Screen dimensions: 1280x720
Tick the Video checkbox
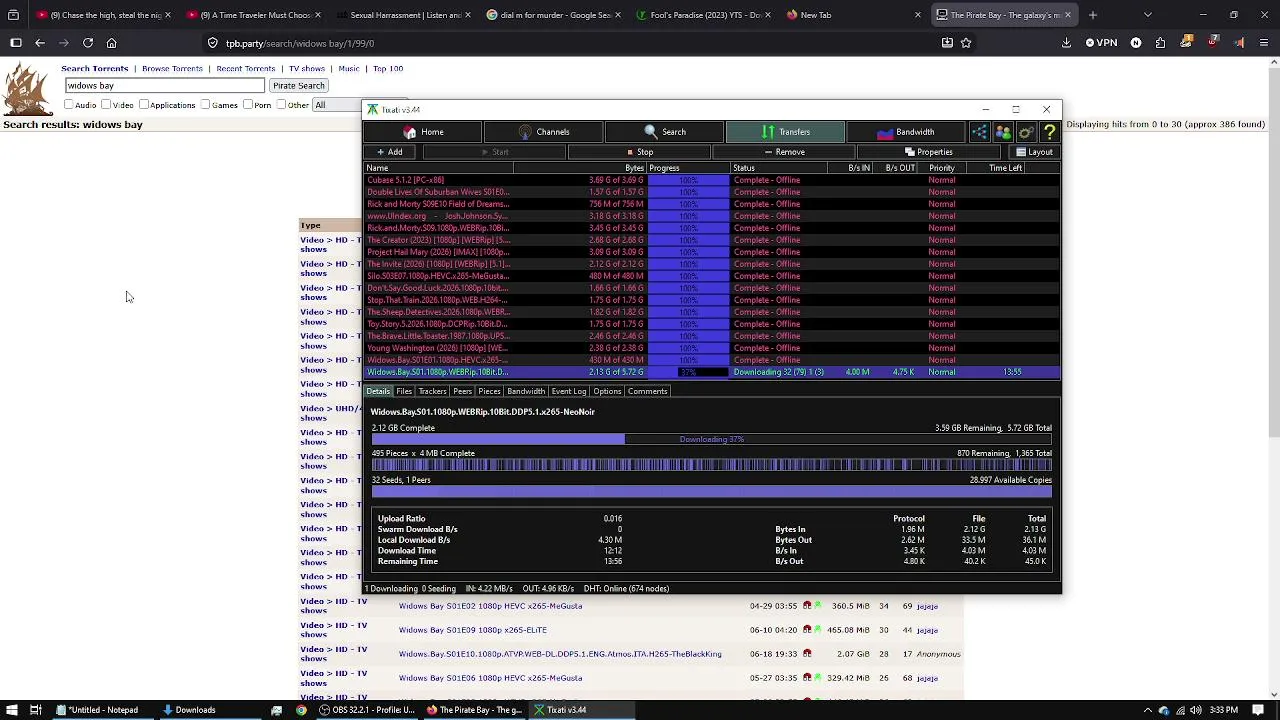click(106, 105)
